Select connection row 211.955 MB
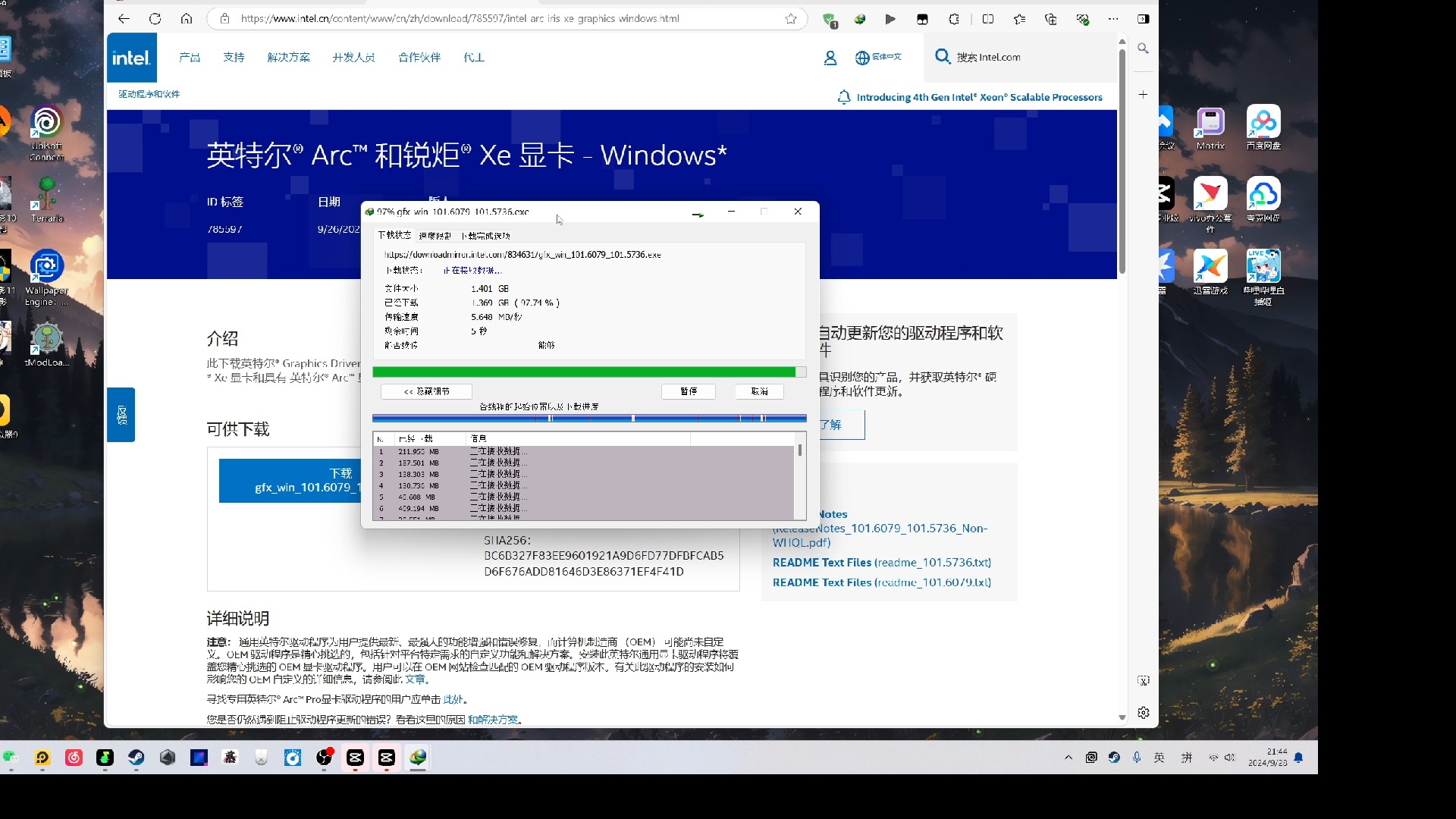Image resolution: width=1456 pixels, height=819 pixels. click(x=584, y=451)
